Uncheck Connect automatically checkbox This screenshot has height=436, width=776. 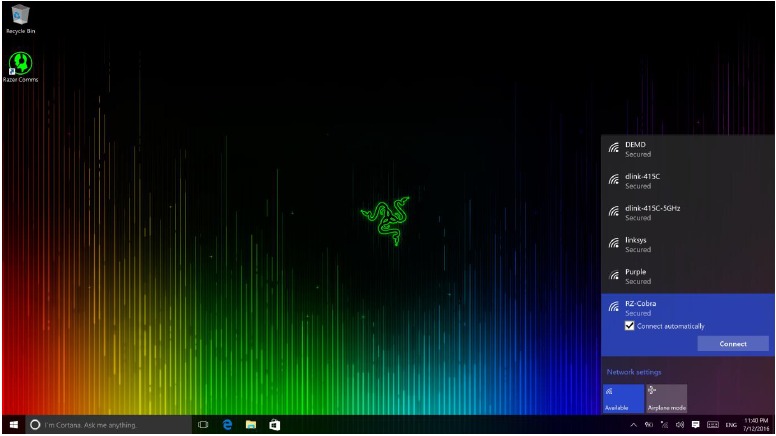(630, 326)
